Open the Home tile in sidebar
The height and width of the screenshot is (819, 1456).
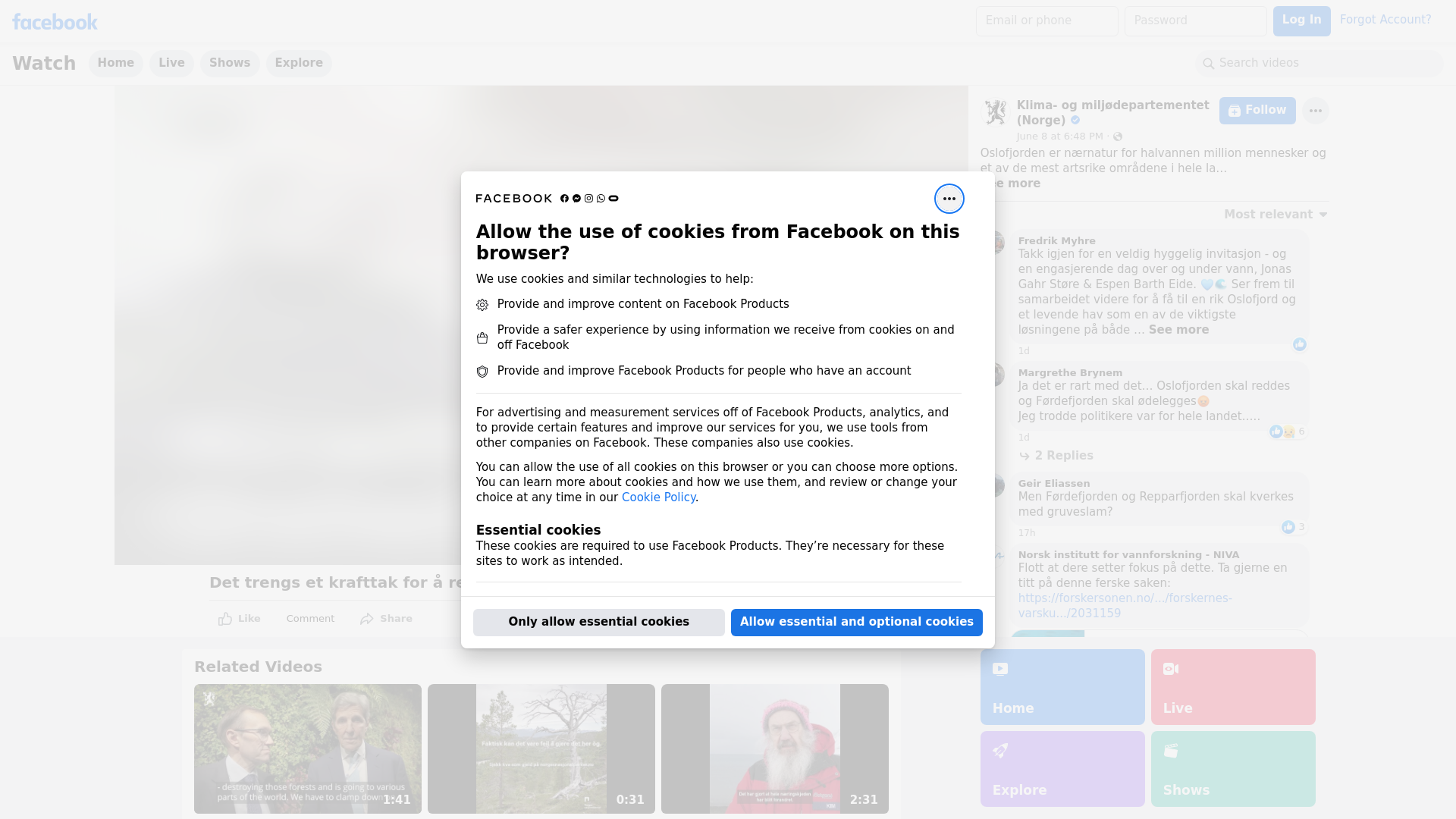1062,687
